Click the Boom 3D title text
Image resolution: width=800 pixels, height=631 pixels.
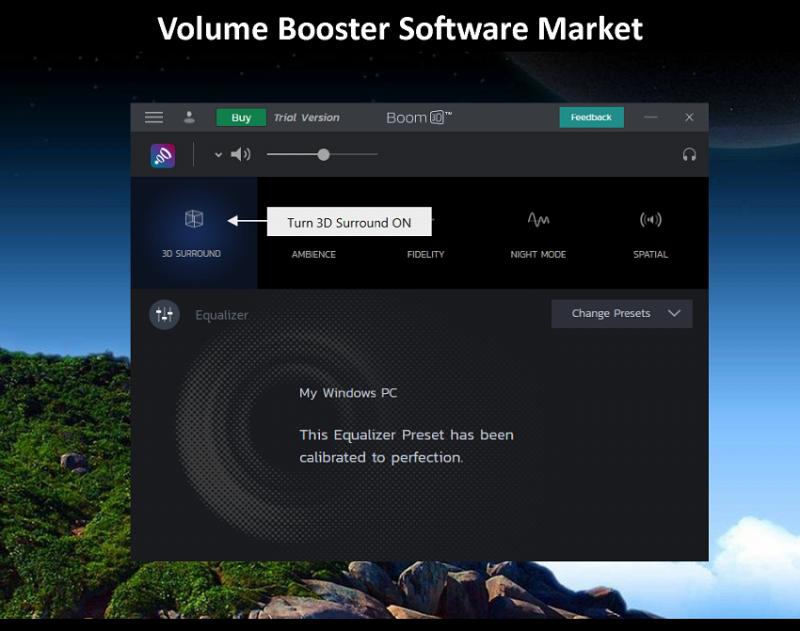pos(419,118)
